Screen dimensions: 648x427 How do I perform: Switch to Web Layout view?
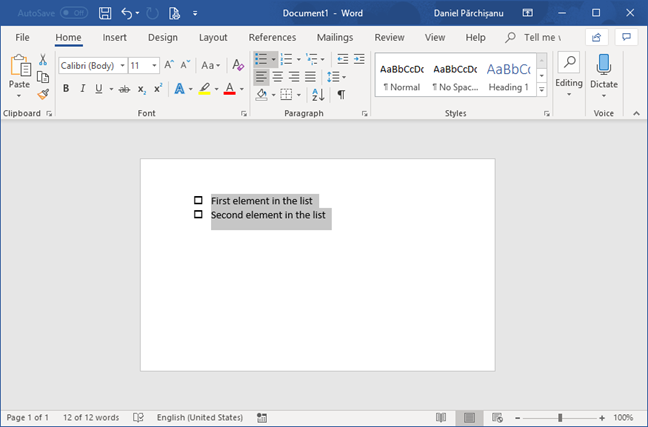[497, 417]
